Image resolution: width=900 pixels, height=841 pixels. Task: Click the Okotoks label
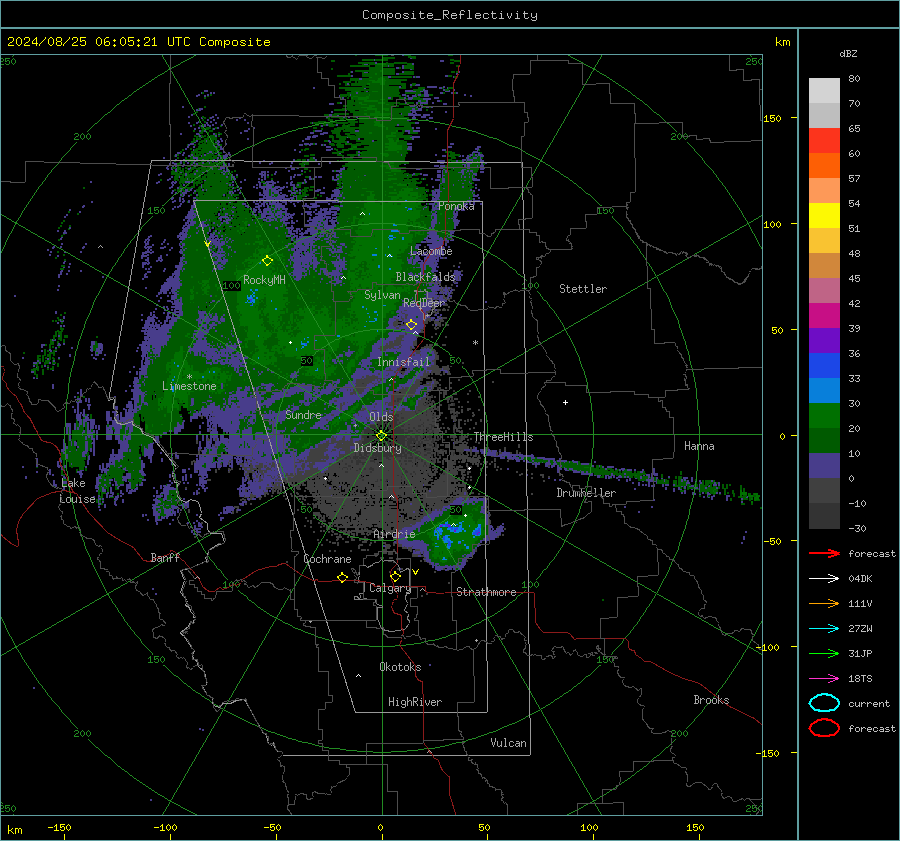[x=400, y=667]
